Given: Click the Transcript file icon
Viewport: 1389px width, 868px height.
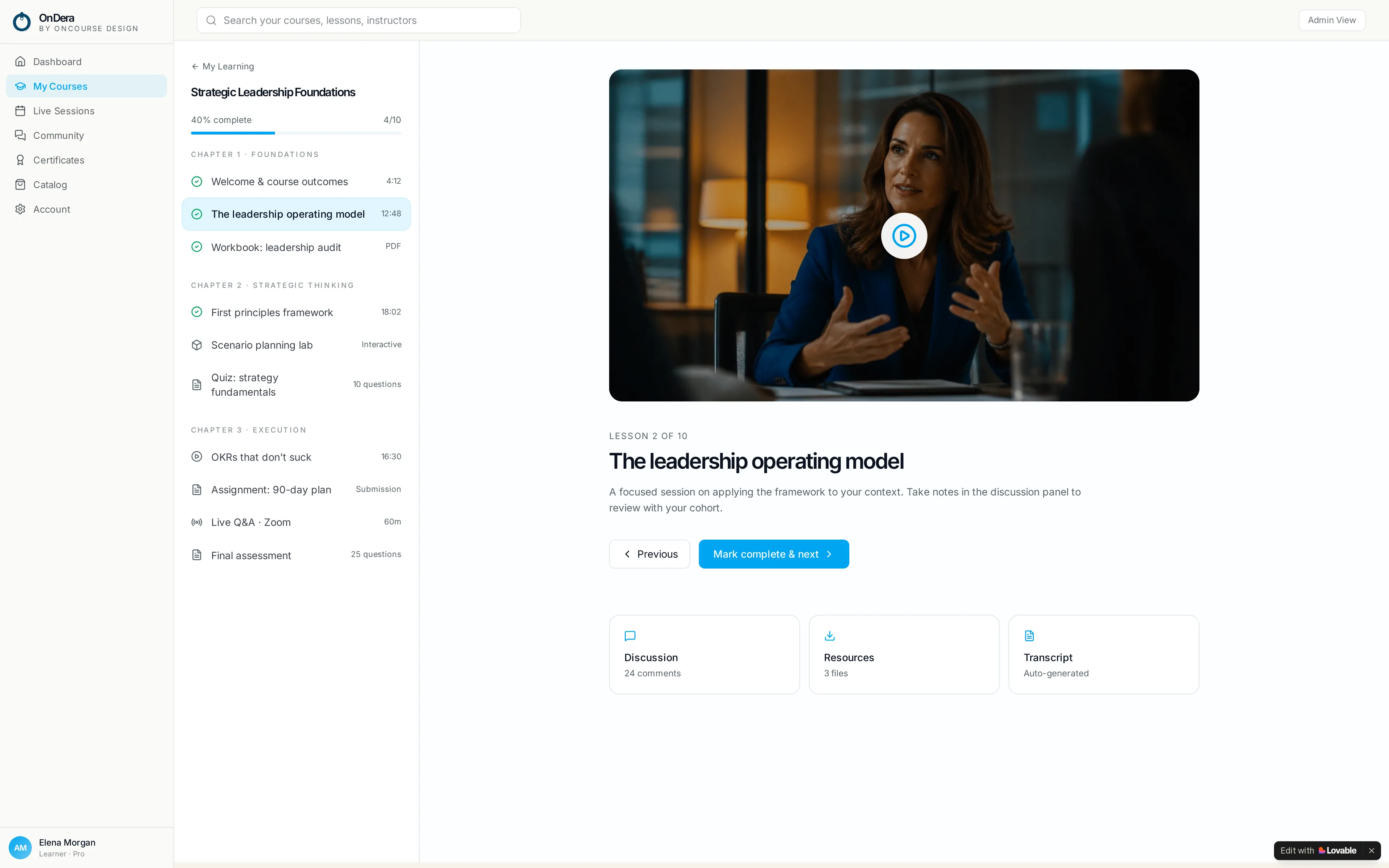Looking at the screenshot, I should point(1030,636).
